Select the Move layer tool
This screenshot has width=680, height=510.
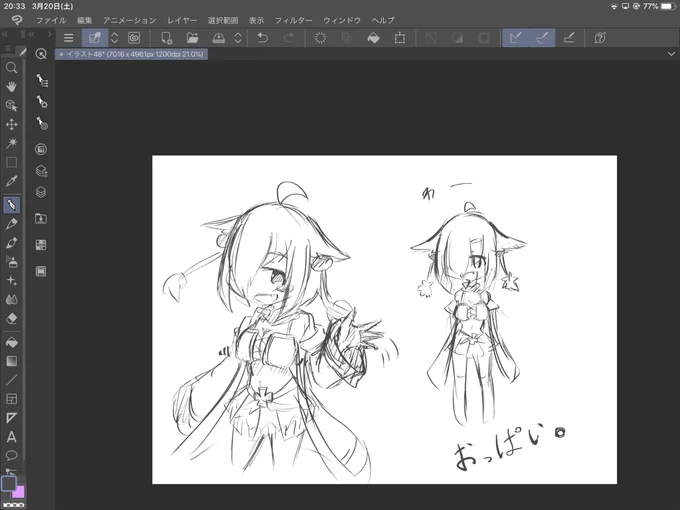[x=12, y=124]
